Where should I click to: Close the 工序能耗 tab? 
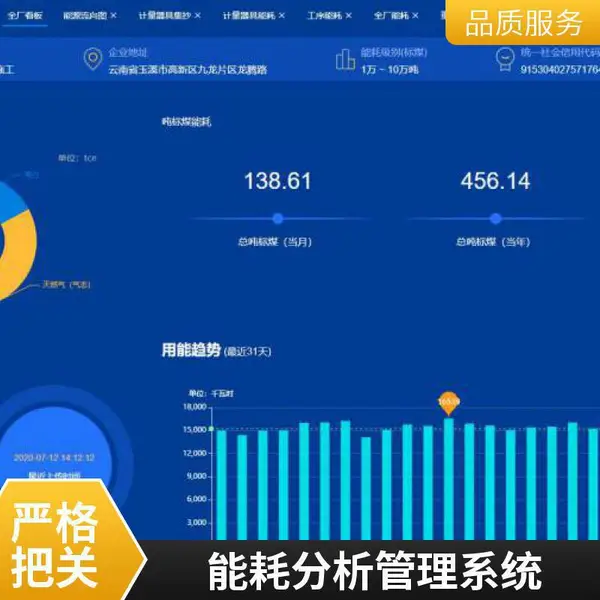click(x=349, y=16)
